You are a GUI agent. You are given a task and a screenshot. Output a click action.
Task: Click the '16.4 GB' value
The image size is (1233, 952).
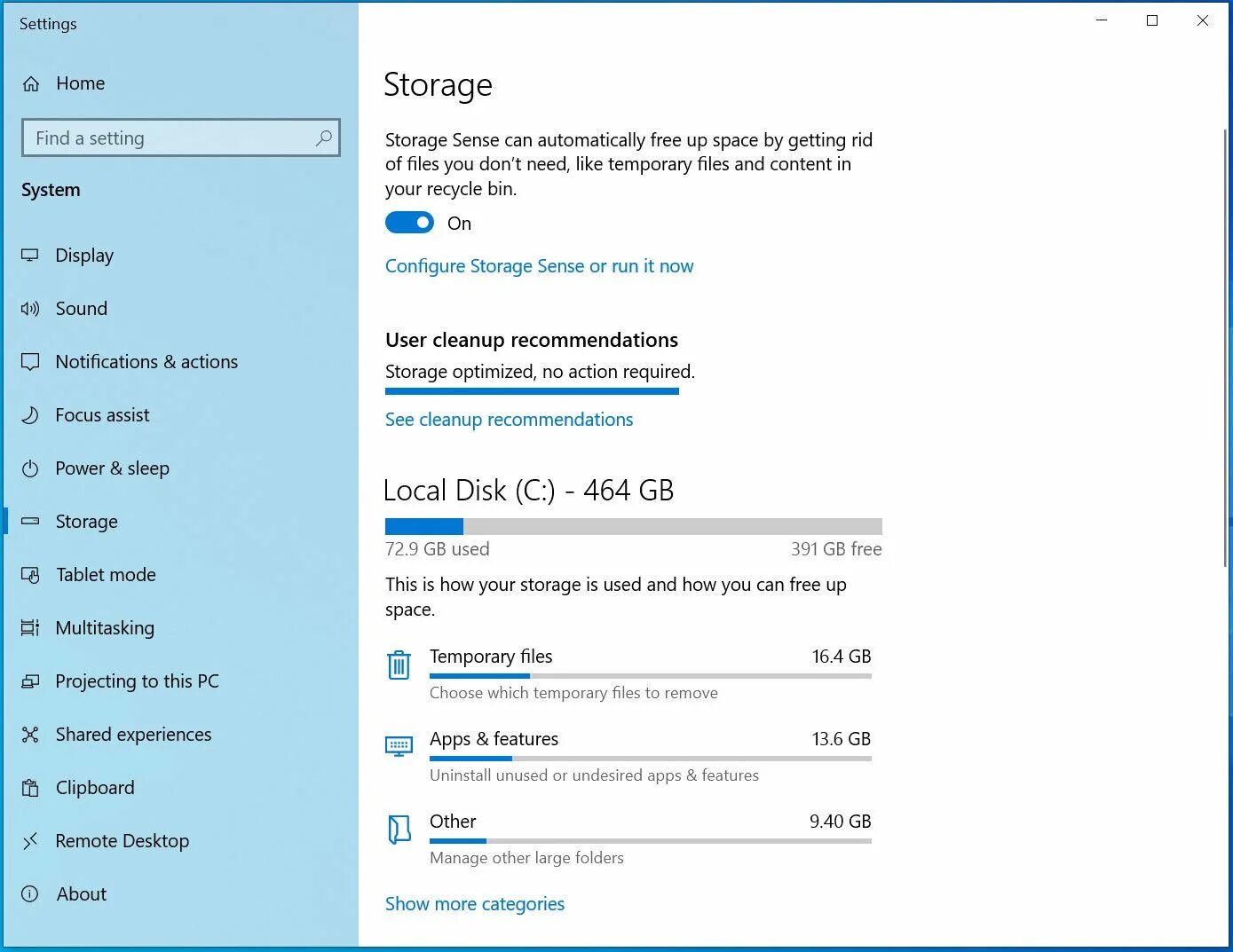[x=842, y=657]
